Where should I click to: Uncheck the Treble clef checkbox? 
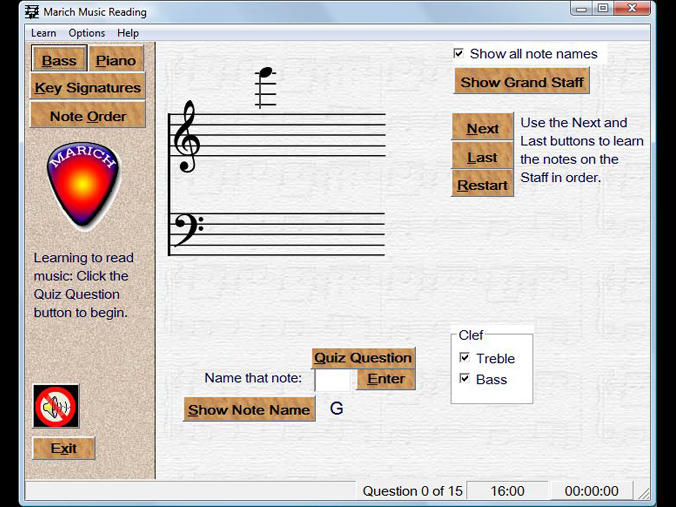pyautogui.click(x=464, y=358)
